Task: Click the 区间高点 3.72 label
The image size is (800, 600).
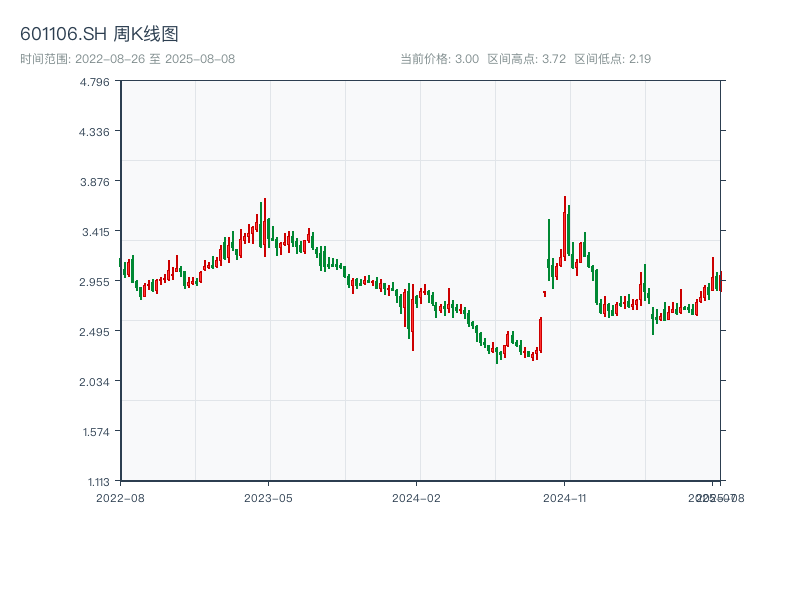Action: (526, 59)
